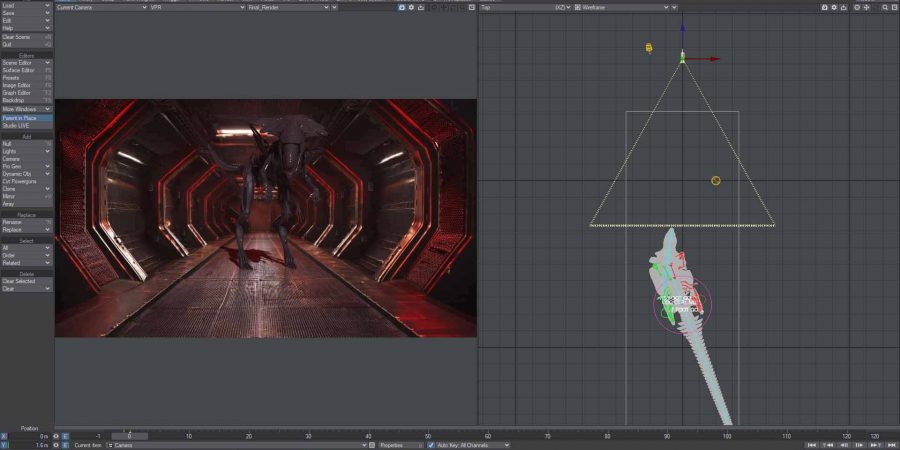Click frame 50 on the timeline slider
Image resolution: width=900 pixels, height=450 pixels.
point(428,437)
